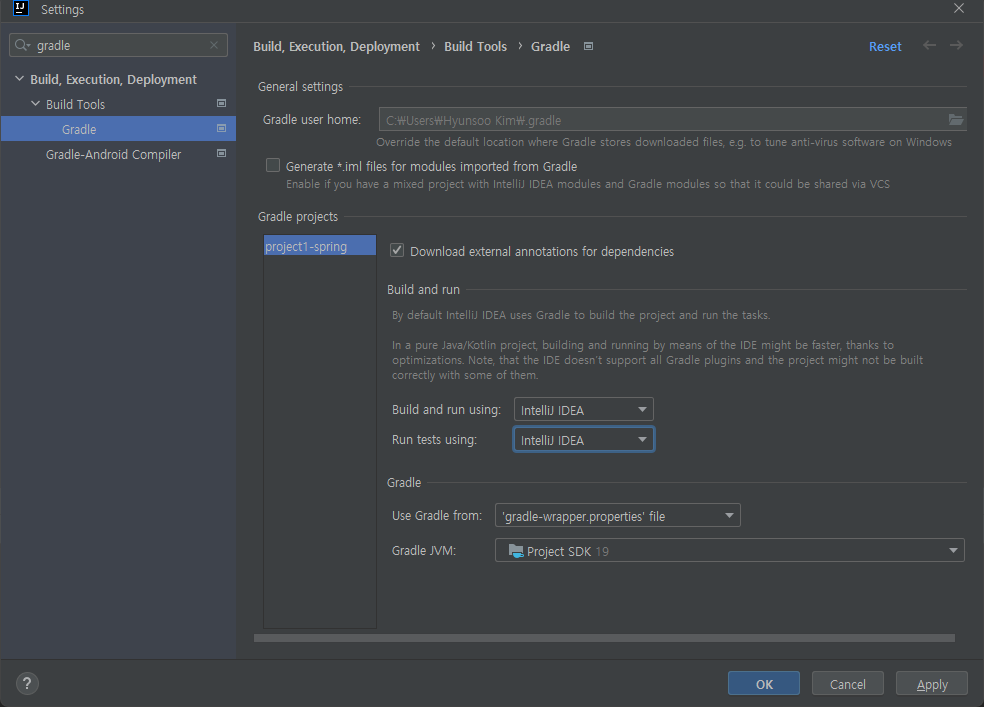The image size is (984, 707).
Task: Click project-level icon beside Gradle-Android Compiler
Action: tap(222, 154)
